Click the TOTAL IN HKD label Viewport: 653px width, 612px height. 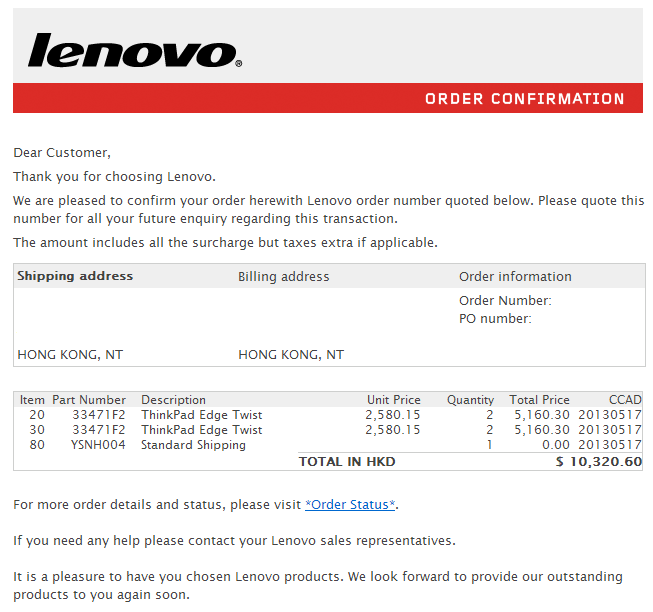347,462
